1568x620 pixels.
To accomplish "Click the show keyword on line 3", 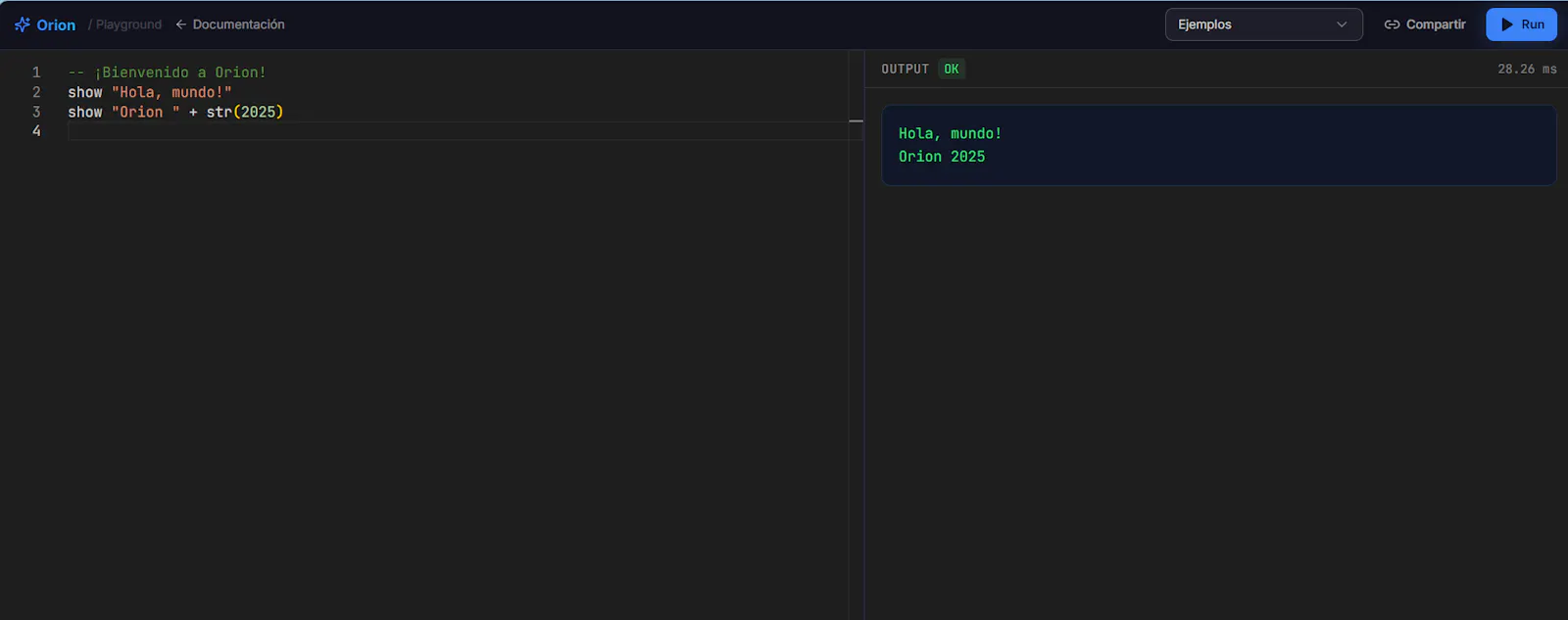I will point(85,112).
